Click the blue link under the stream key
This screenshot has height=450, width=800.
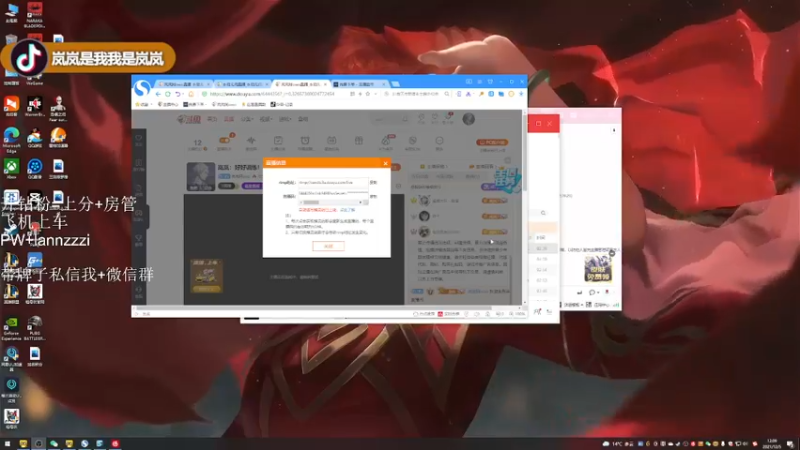(348, 210)
